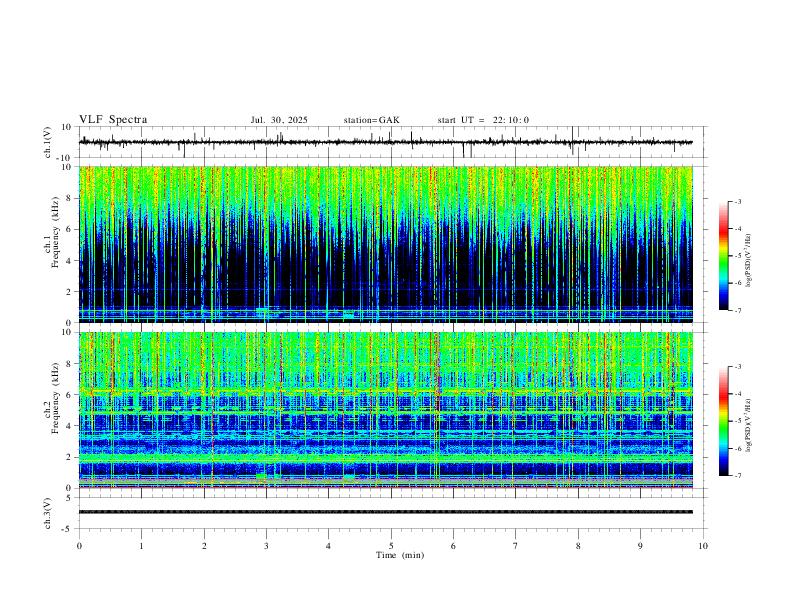Click the ch.1 "Frequency (kHz)" axis label
This screenshot has width=792, height=612.
(x=56, y=233)
